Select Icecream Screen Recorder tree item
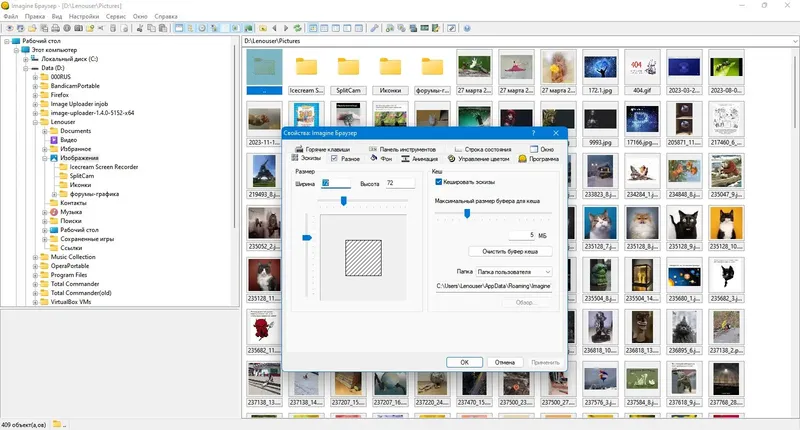800x430 pixels. 104,167
